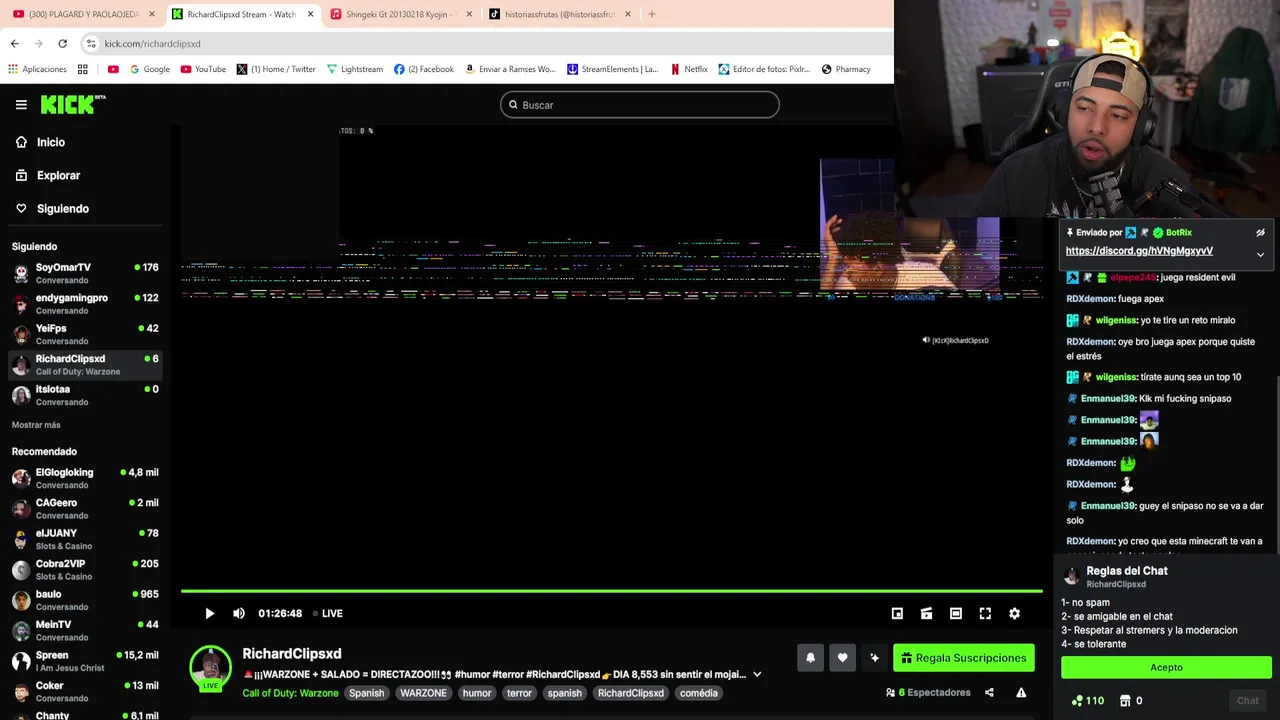
Task: Share the stream via share icon
Action: tap(989, 692)
